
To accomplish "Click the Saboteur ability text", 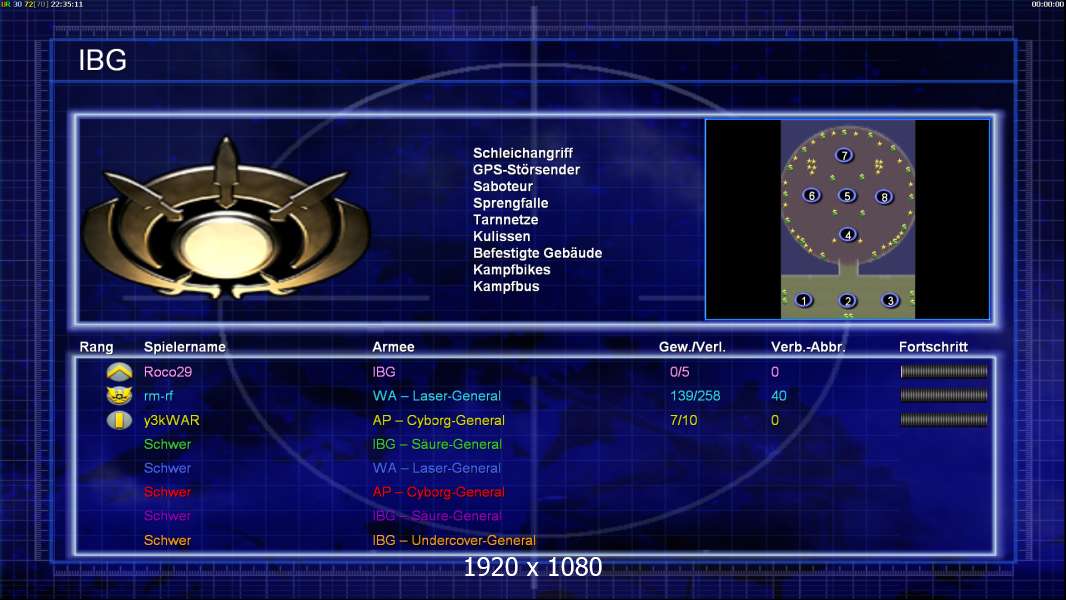I will coord(503,186).
